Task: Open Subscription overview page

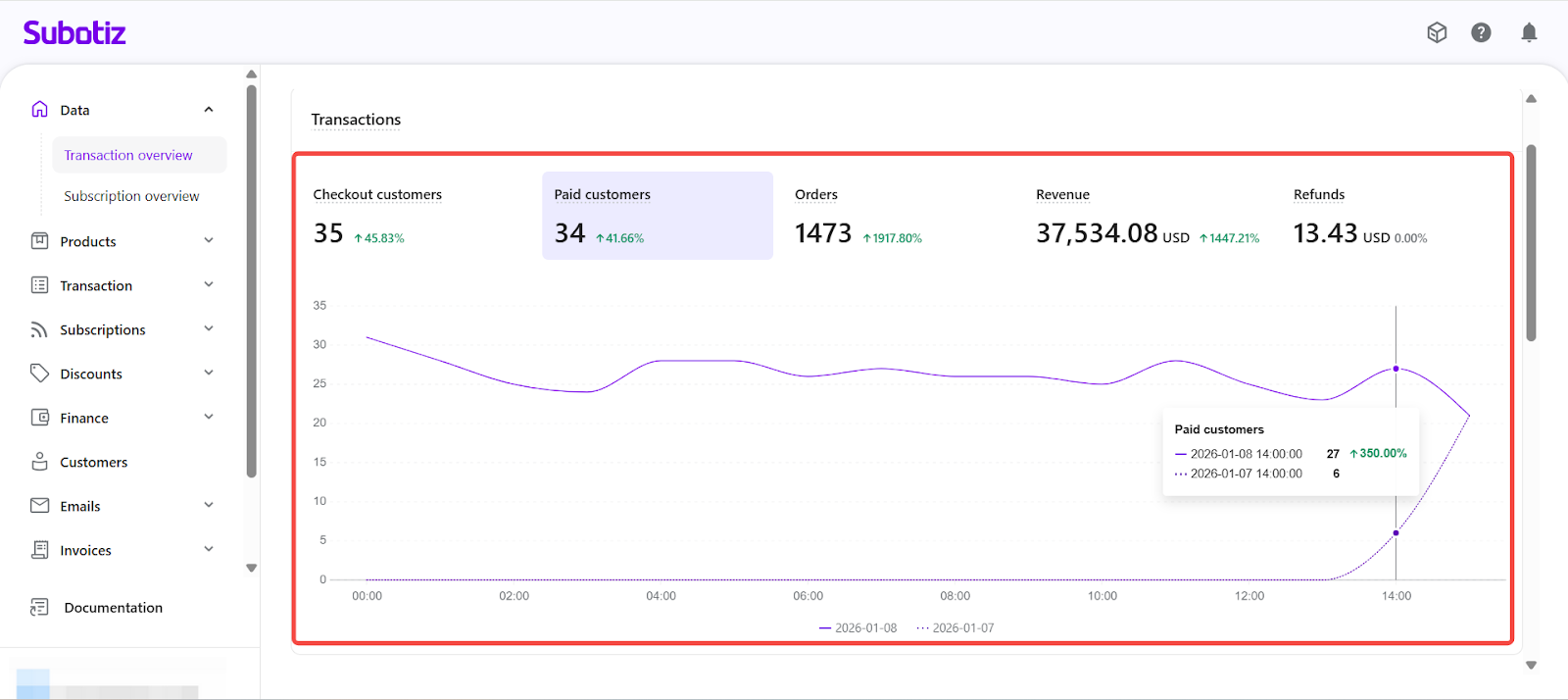Action: [131, 196]
